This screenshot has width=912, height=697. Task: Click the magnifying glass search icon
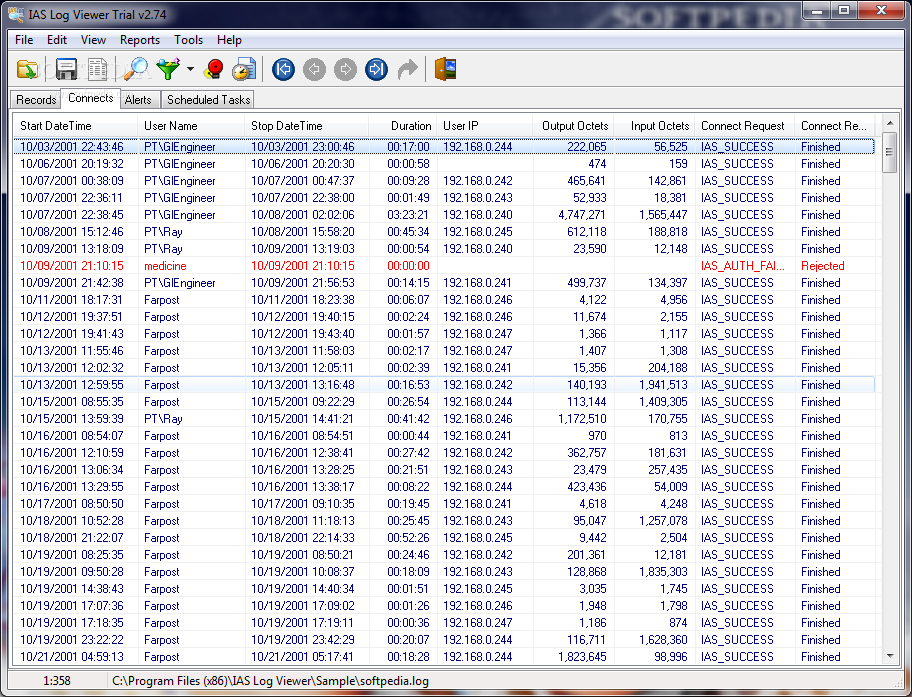point(137,69)
